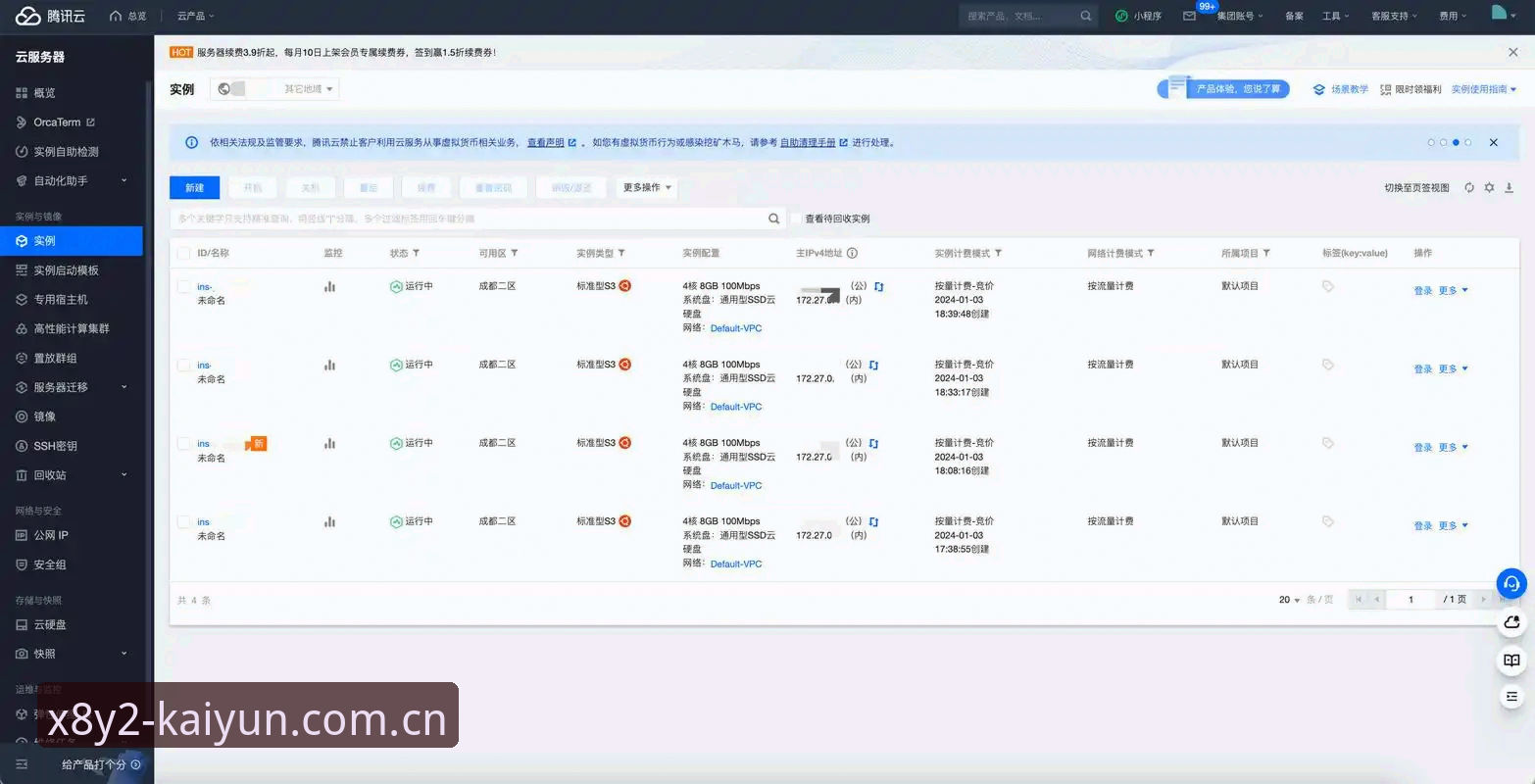View monitoring chart for instance created 18:33:17
The image size is (1535, 784).
click(x=329, y=365)
